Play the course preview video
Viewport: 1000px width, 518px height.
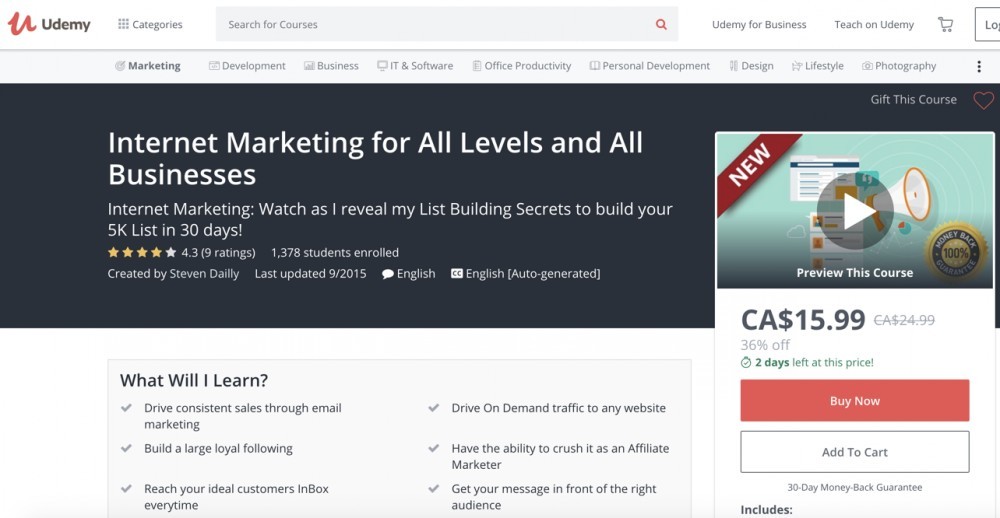(x=855, y=213)
